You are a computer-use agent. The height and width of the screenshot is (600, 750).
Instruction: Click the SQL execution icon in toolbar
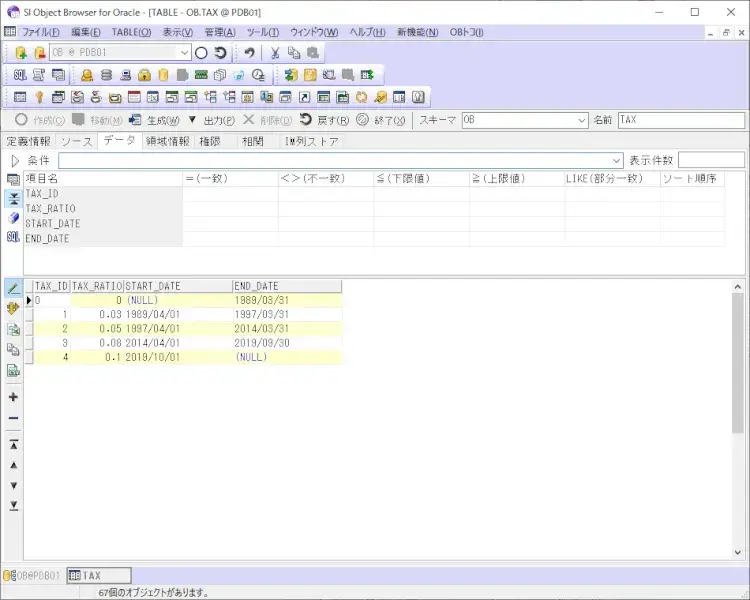click(20, 75)
